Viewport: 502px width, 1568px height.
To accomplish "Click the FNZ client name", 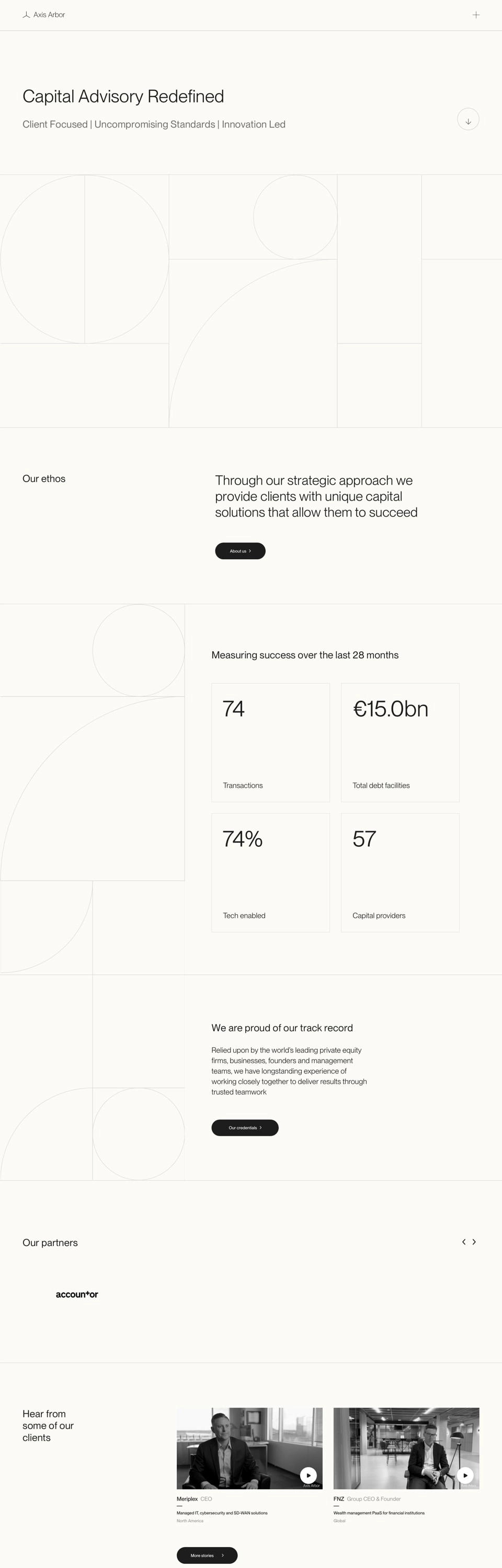I will pos(339,1498).
